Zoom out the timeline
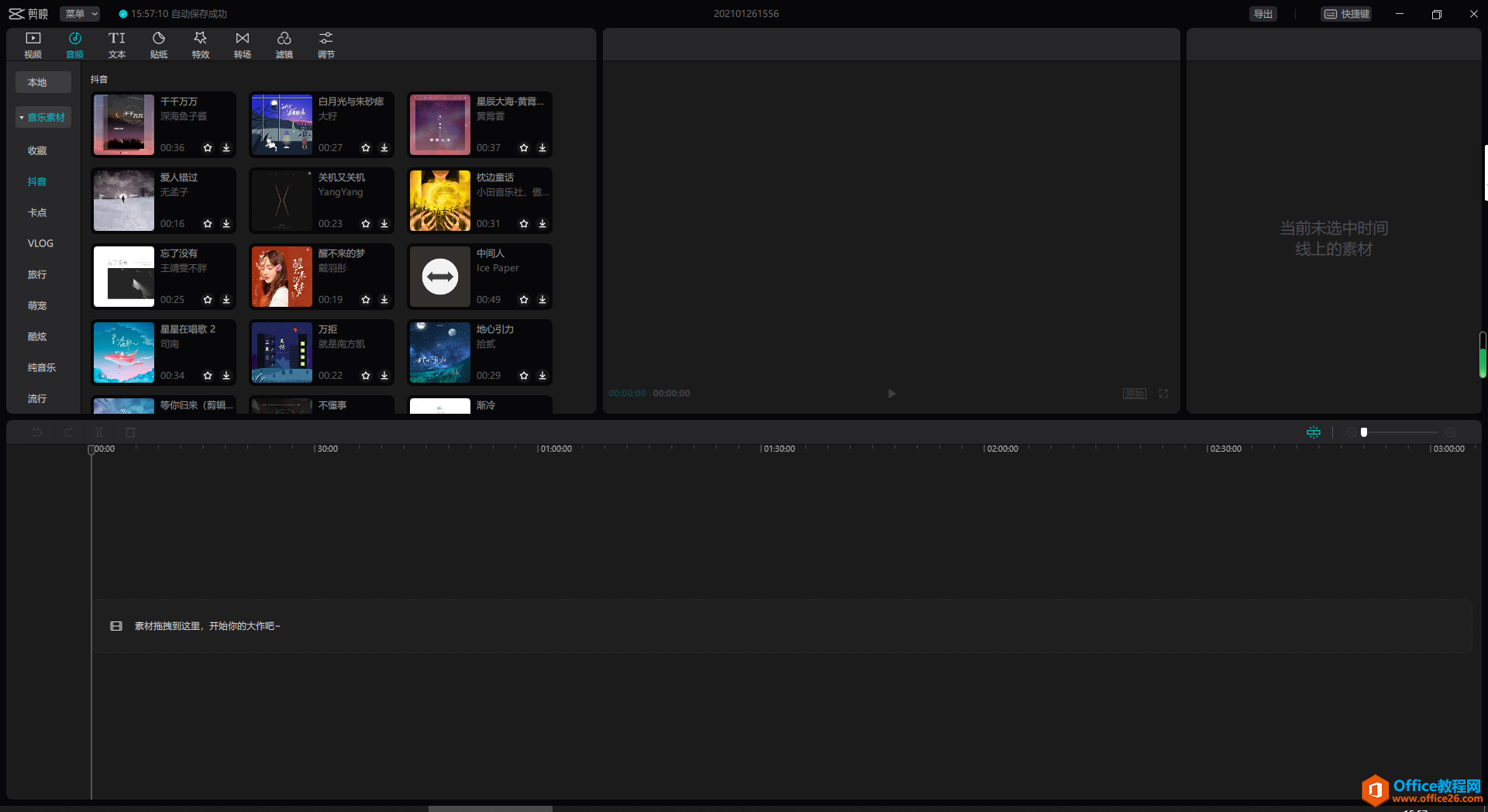The width and height of the screenshot is (1488, 812). pyautogui.click(x=1352, y=432)
